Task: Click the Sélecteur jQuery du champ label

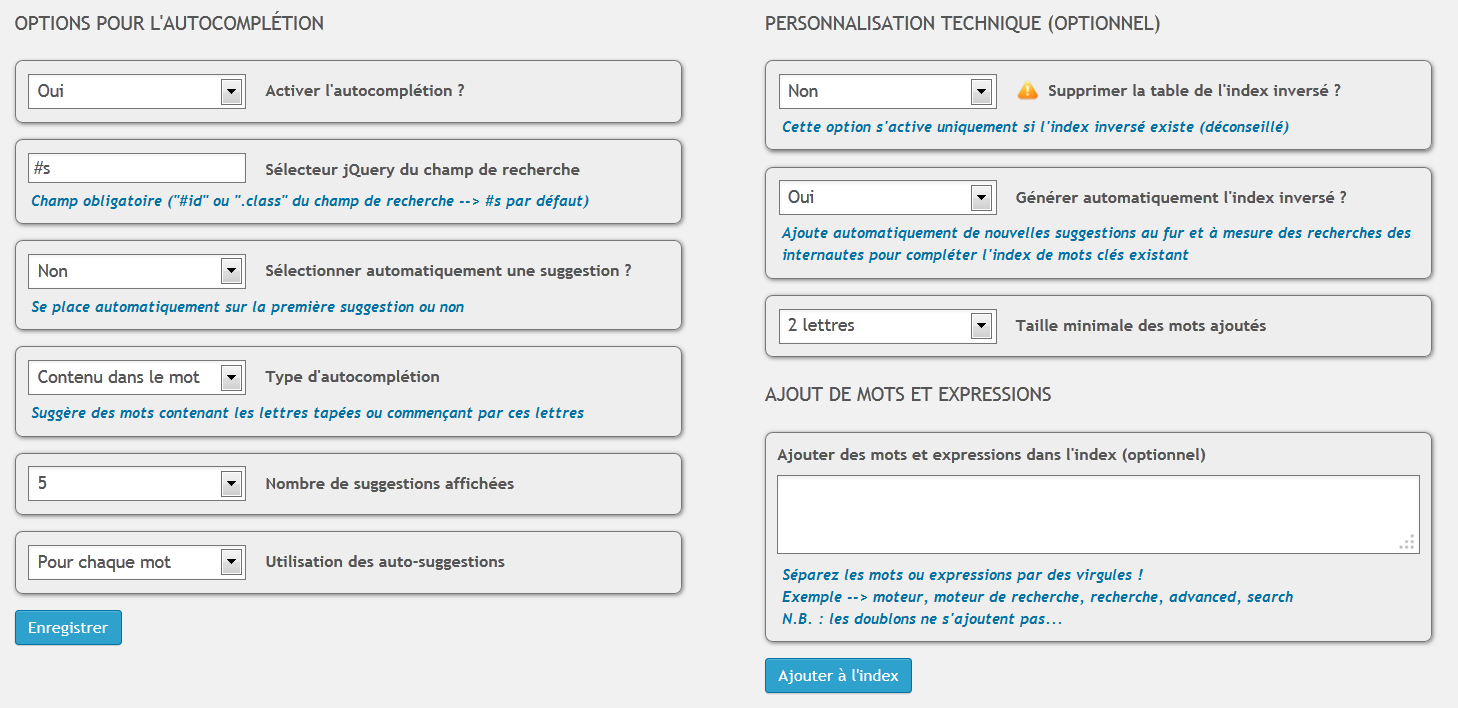Action: (x=422, y=170)
